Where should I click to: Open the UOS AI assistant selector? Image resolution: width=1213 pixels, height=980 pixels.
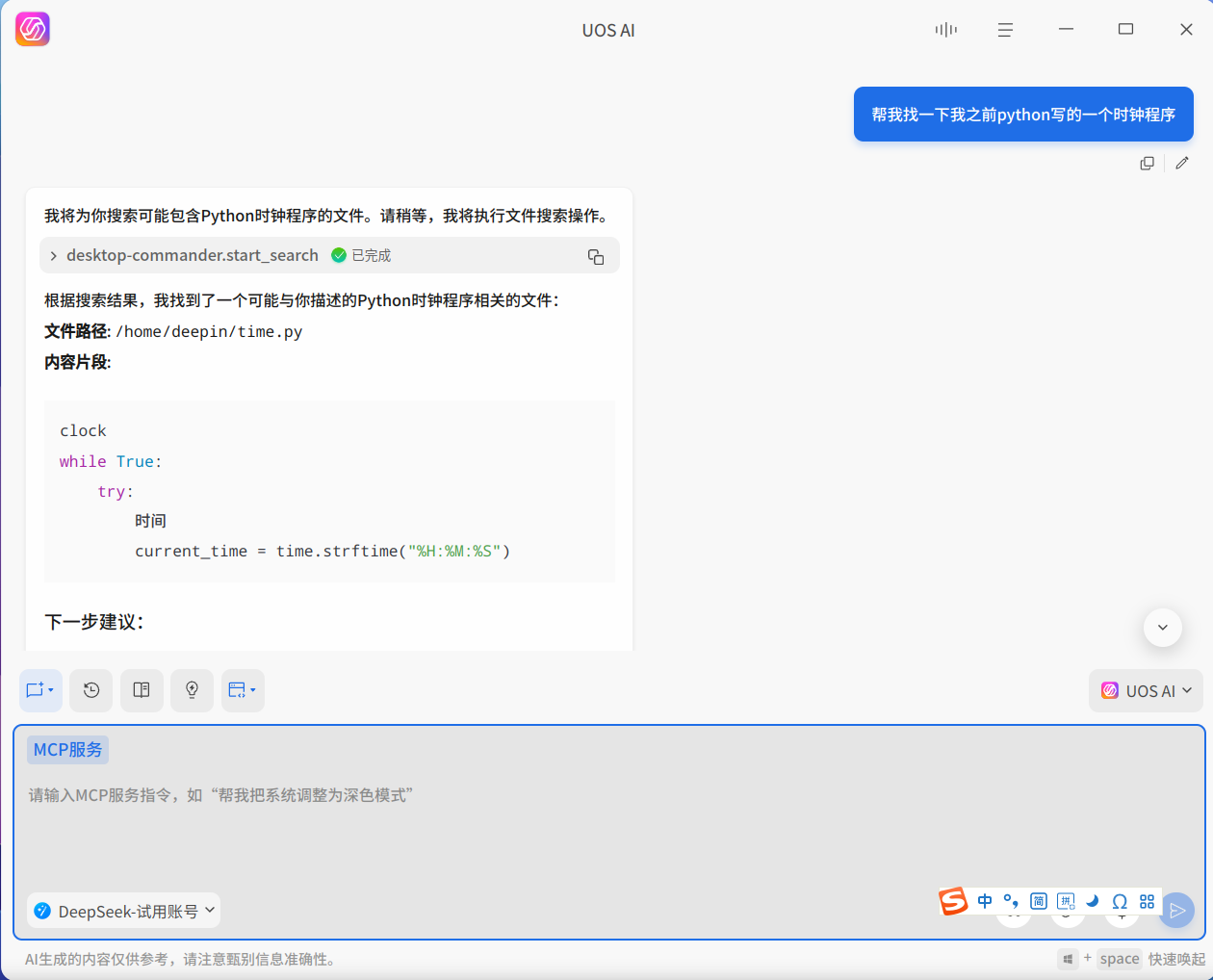1146,691
